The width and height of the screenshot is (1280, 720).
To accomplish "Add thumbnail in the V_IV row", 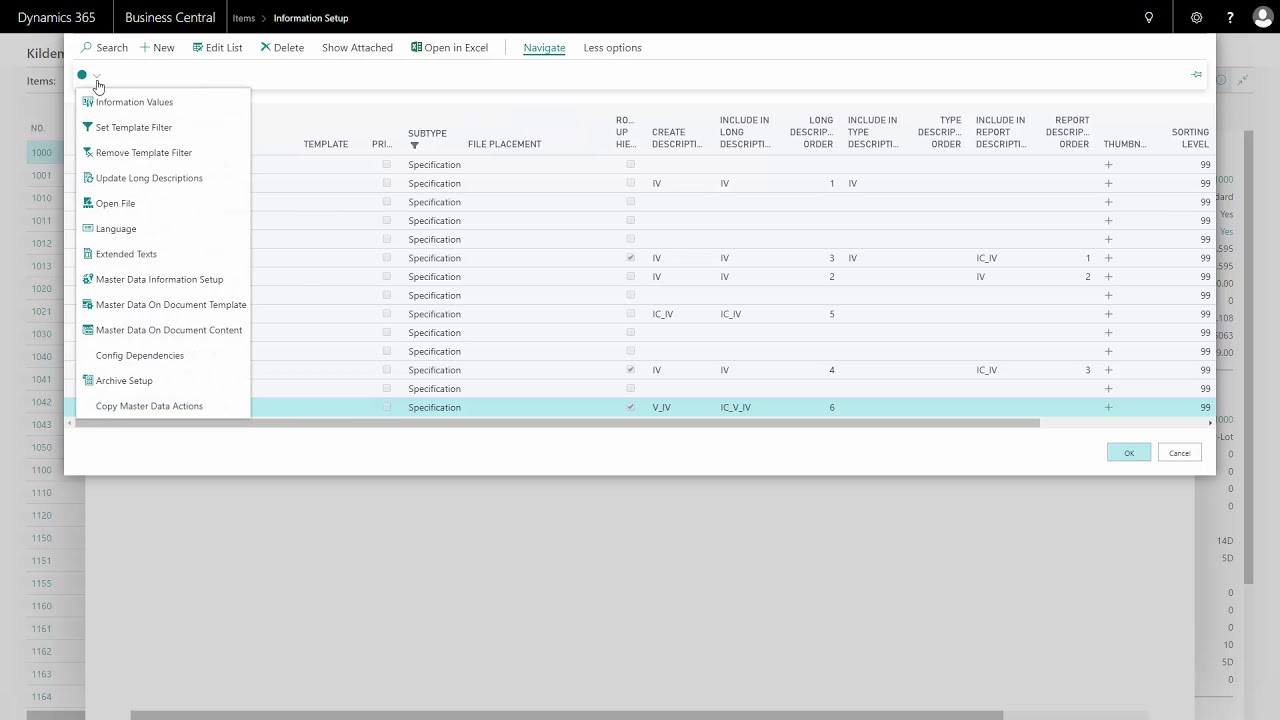I will [1108, 408].
